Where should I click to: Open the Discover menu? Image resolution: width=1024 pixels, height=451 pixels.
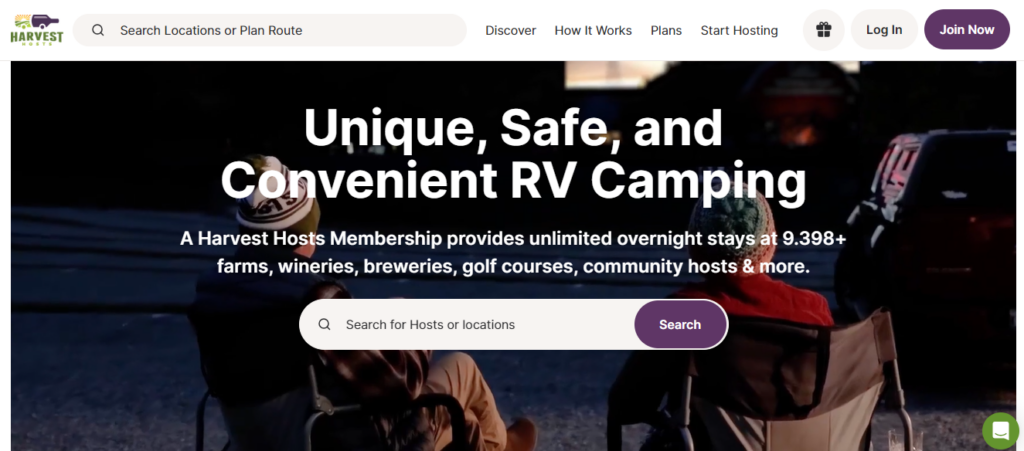pos(511,30)
